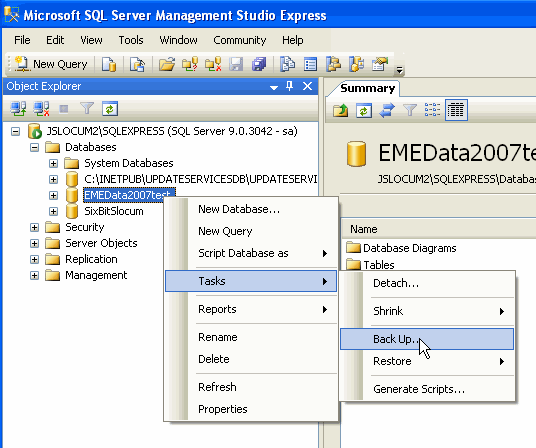Open the Help menu

click(293, 40)
